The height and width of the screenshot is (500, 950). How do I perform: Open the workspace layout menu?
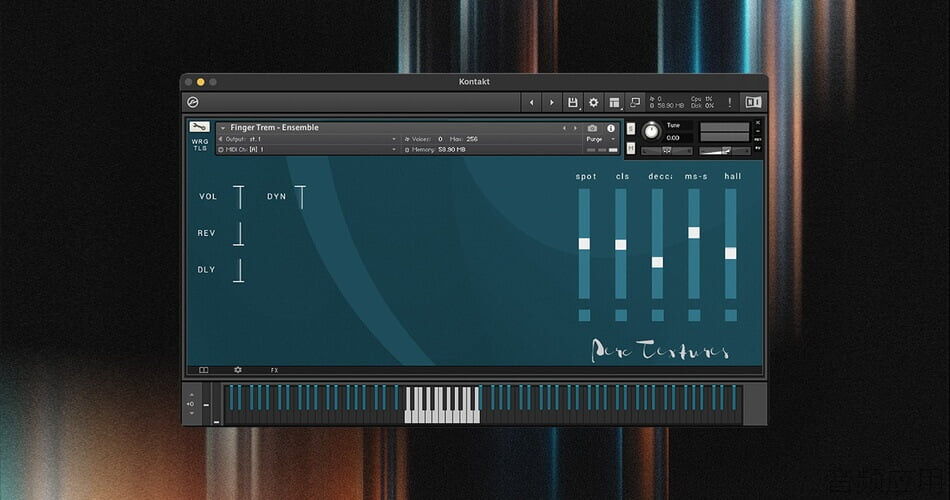click(614, 102)
